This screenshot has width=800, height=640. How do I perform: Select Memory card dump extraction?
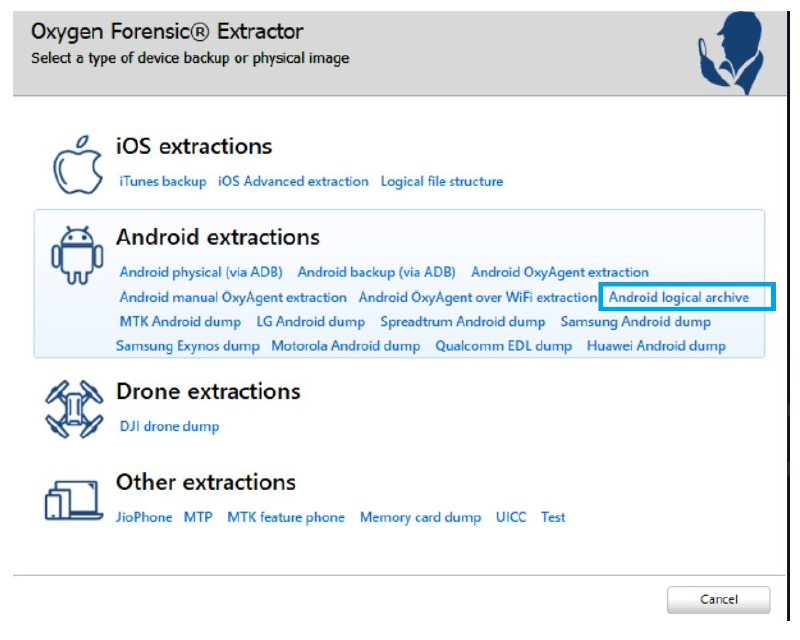click(420, 517)
